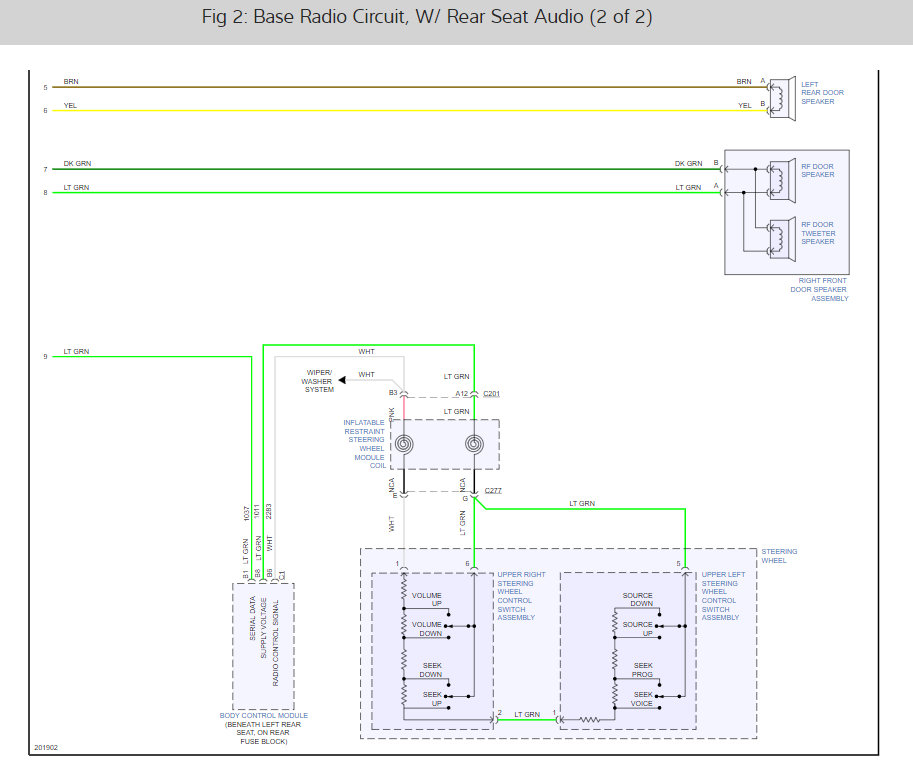This screenshot has width=913, height=779.
Task: Click the vertical 'RADIO CONTROL SIGNAL' label
Action: click(275, 643)
